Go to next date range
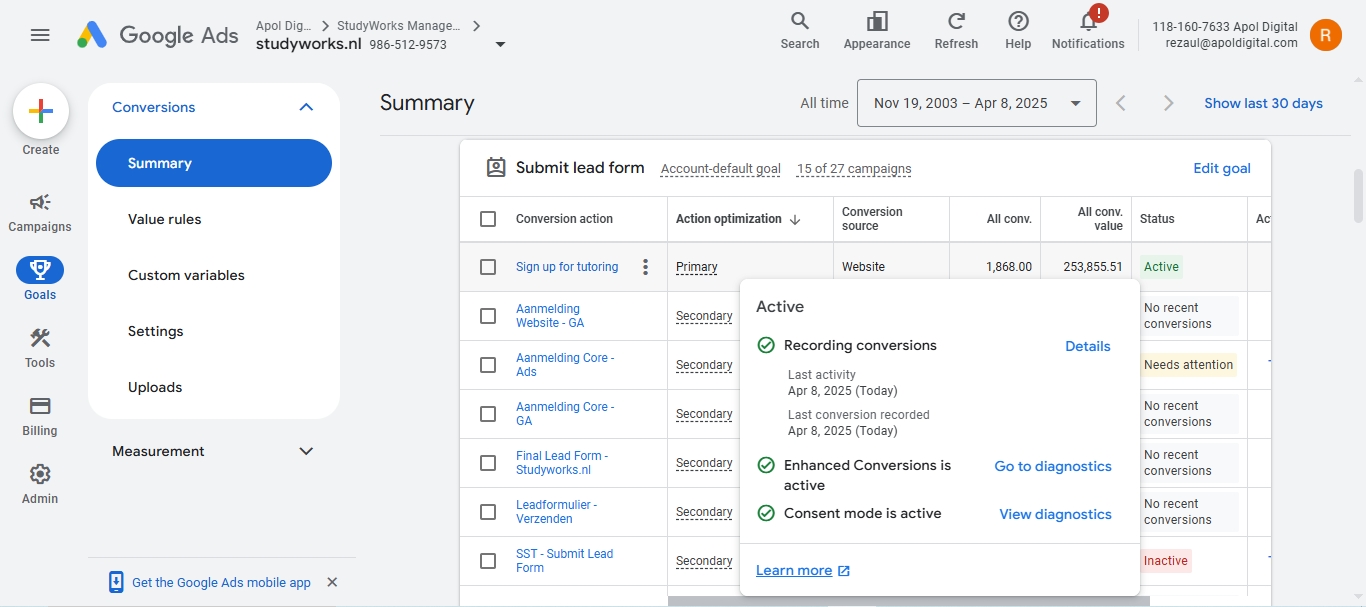This screenshot has height=607, width=1366. click(x=1168, y=103)
